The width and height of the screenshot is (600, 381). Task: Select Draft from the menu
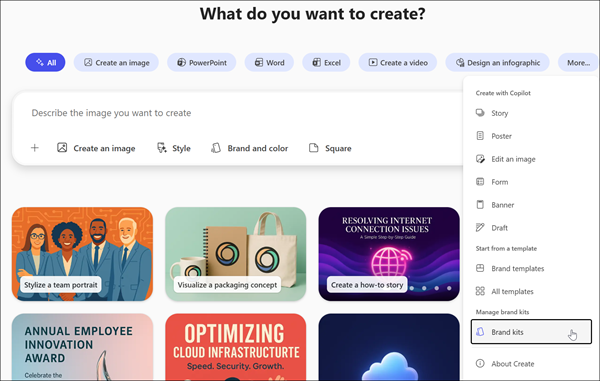(531, 228)
